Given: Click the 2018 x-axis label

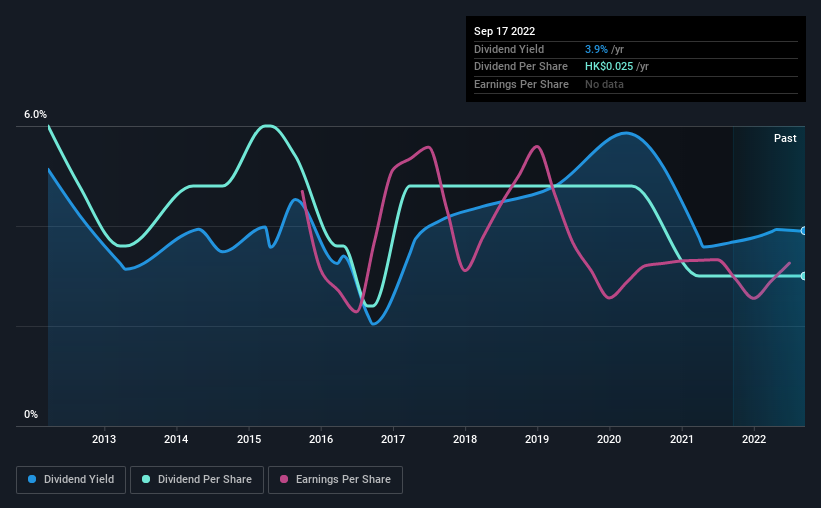Looking at the screenshot, I should [465, 439].
